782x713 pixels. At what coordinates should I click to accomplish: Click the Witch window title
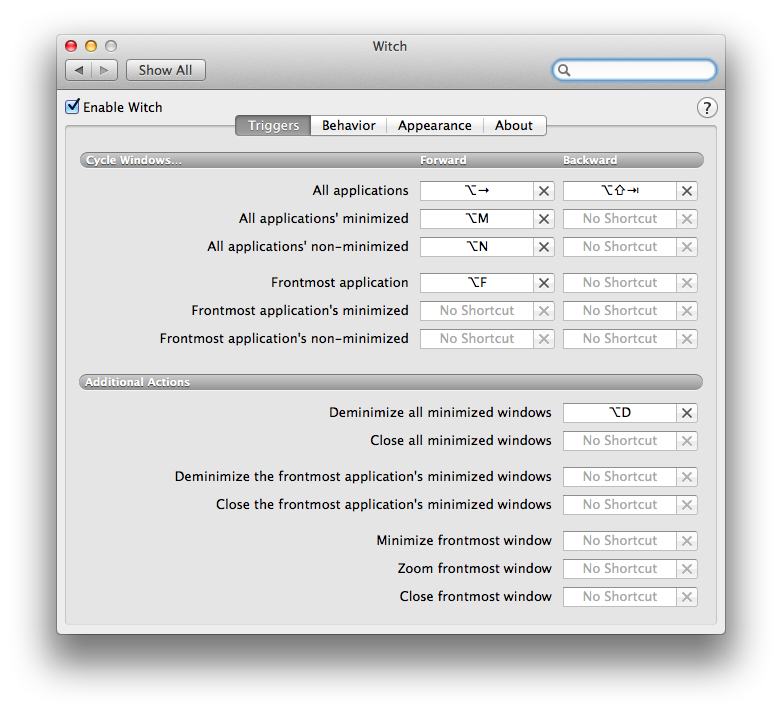390,46
